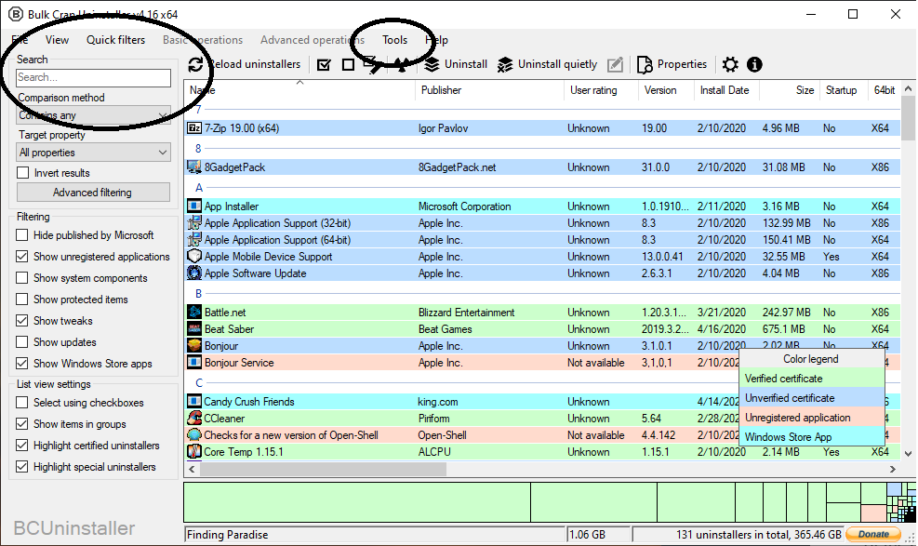Open the Help menu

point(437,40)
